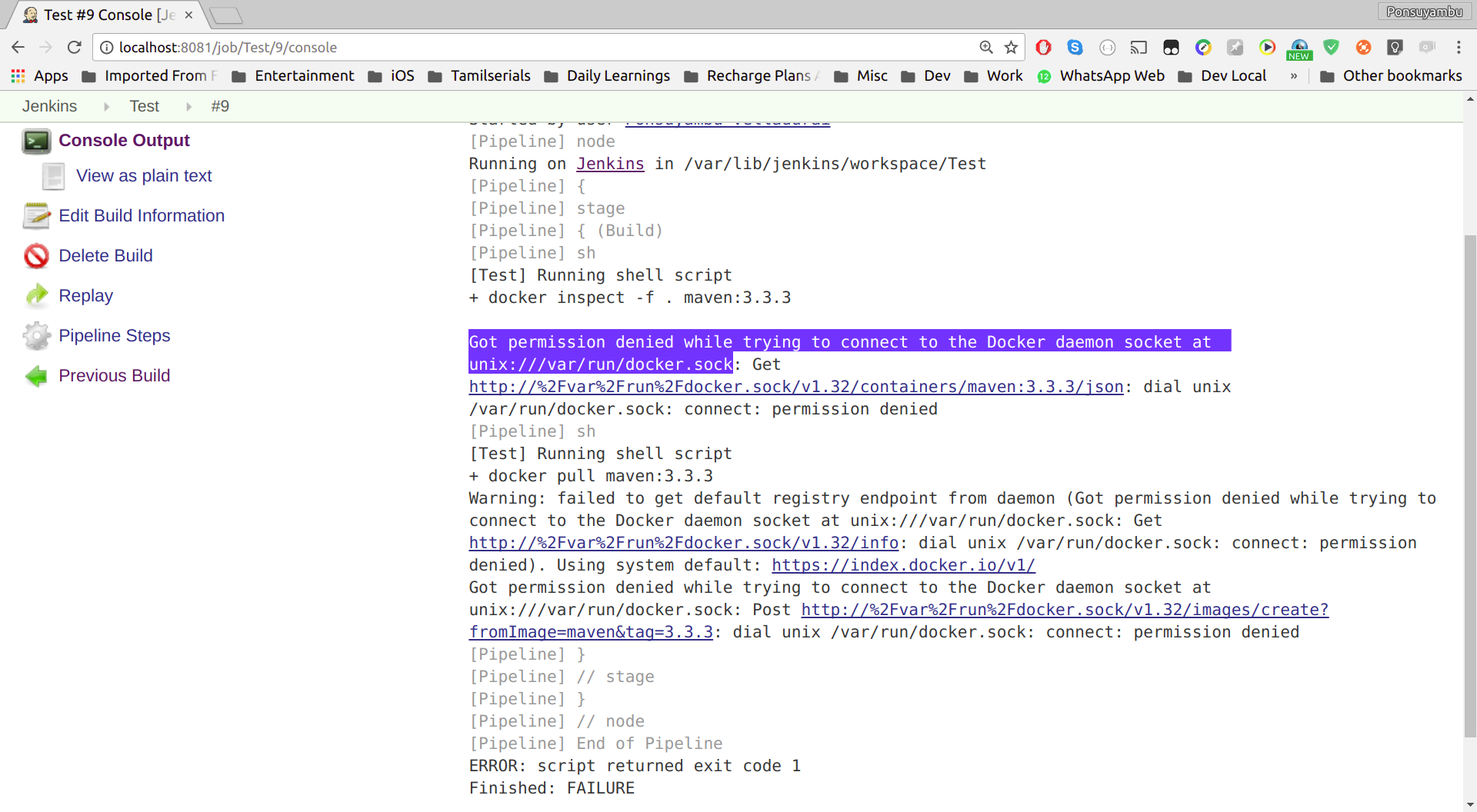The width and height of the screenshot is (1477, 812).
Task: Open Console Output via the terminal icon
Action: [36, 141]
